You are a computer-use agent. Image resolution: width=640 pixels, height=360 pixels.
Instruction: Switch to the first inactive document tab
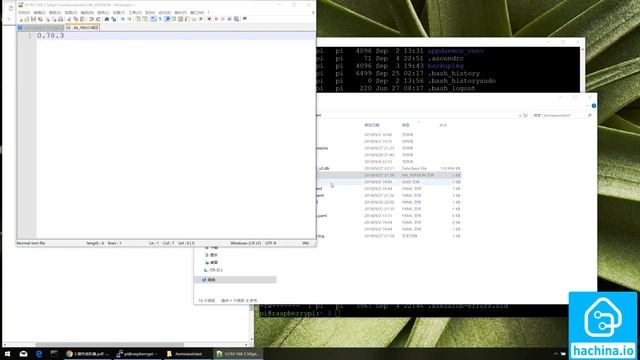coord(40,28)
